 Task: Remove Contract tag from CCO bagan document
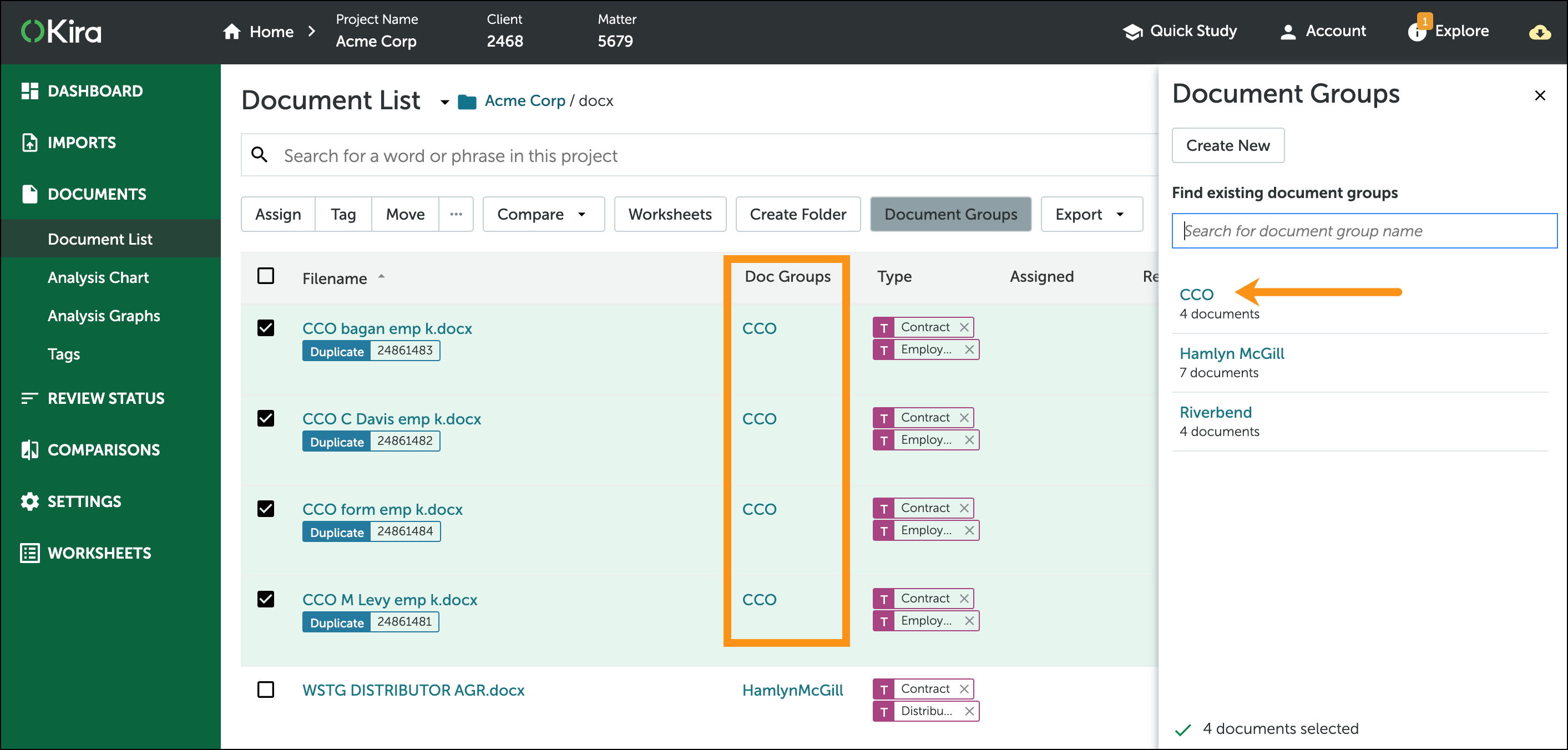pyautogui.click(x=964, y=327)
